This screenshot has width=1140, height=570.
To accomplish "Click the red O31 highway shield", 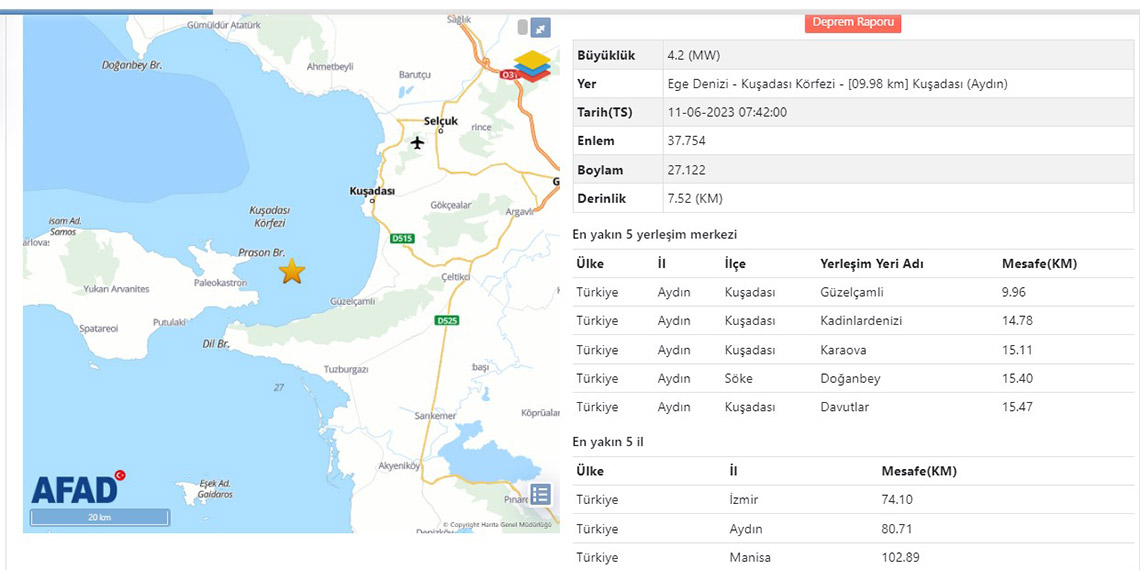I will point(509,74).
